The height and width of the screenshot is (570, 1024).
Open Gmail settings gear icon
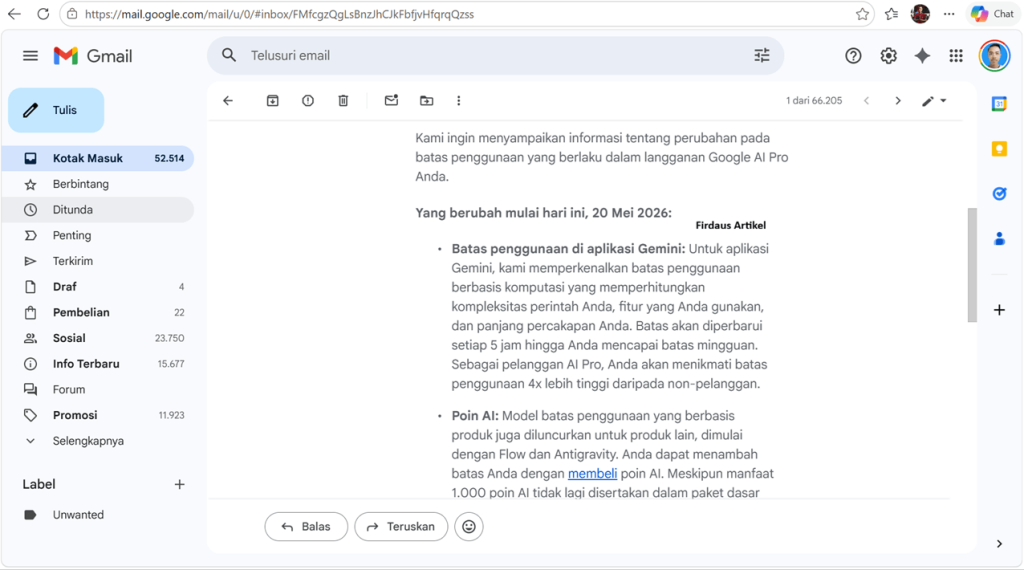(888, 55)
